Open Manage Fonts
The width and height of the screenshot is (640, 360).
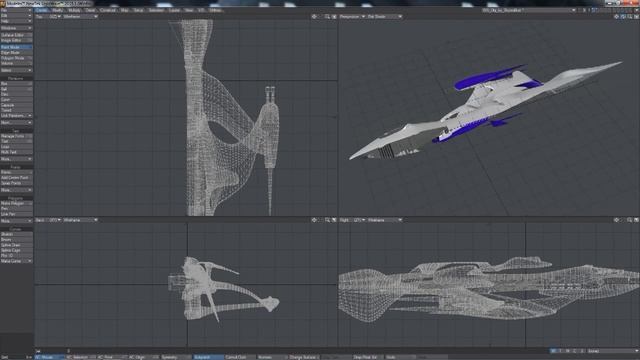click(x=16, y=136)
